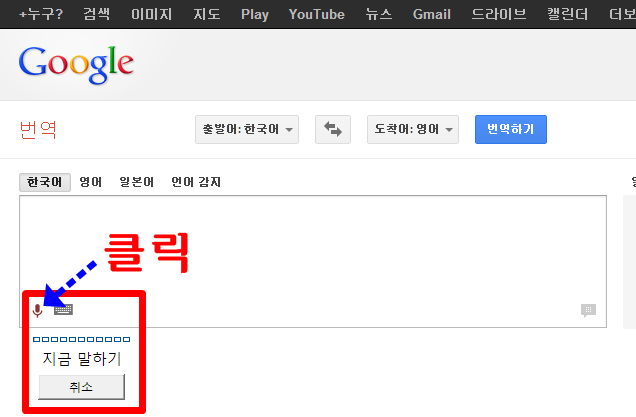
Task: Open YouTube in the top navigation bar
Action: [x=316, y=14]
